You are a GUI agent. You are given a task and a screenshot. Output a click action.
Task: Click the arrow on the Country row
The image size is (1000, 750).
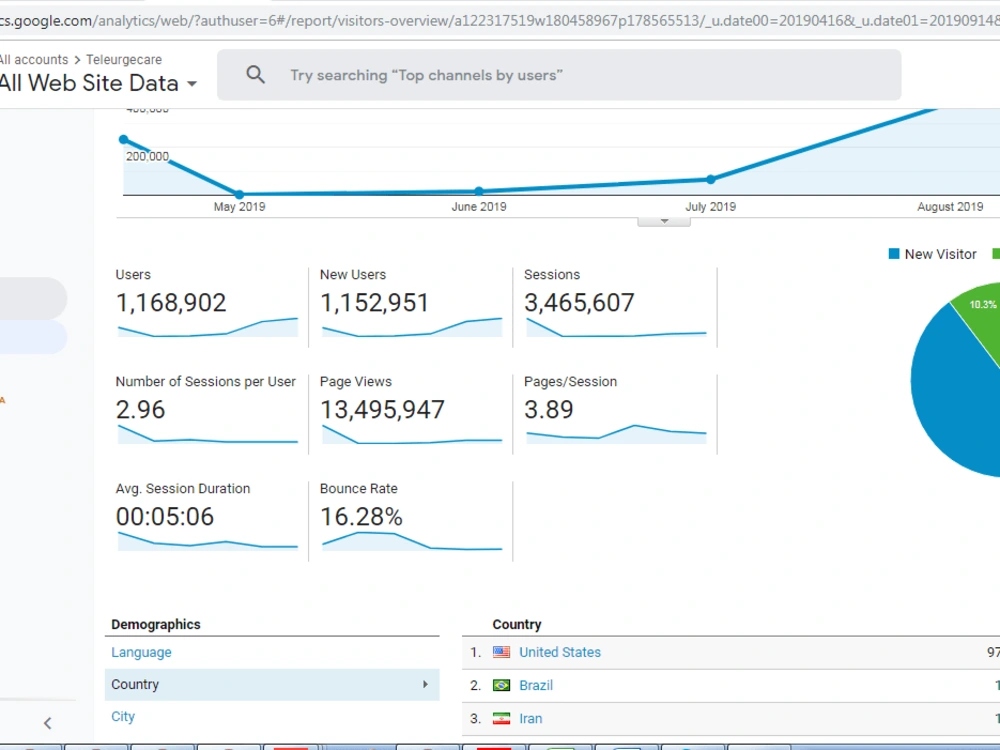click(425, 684)
